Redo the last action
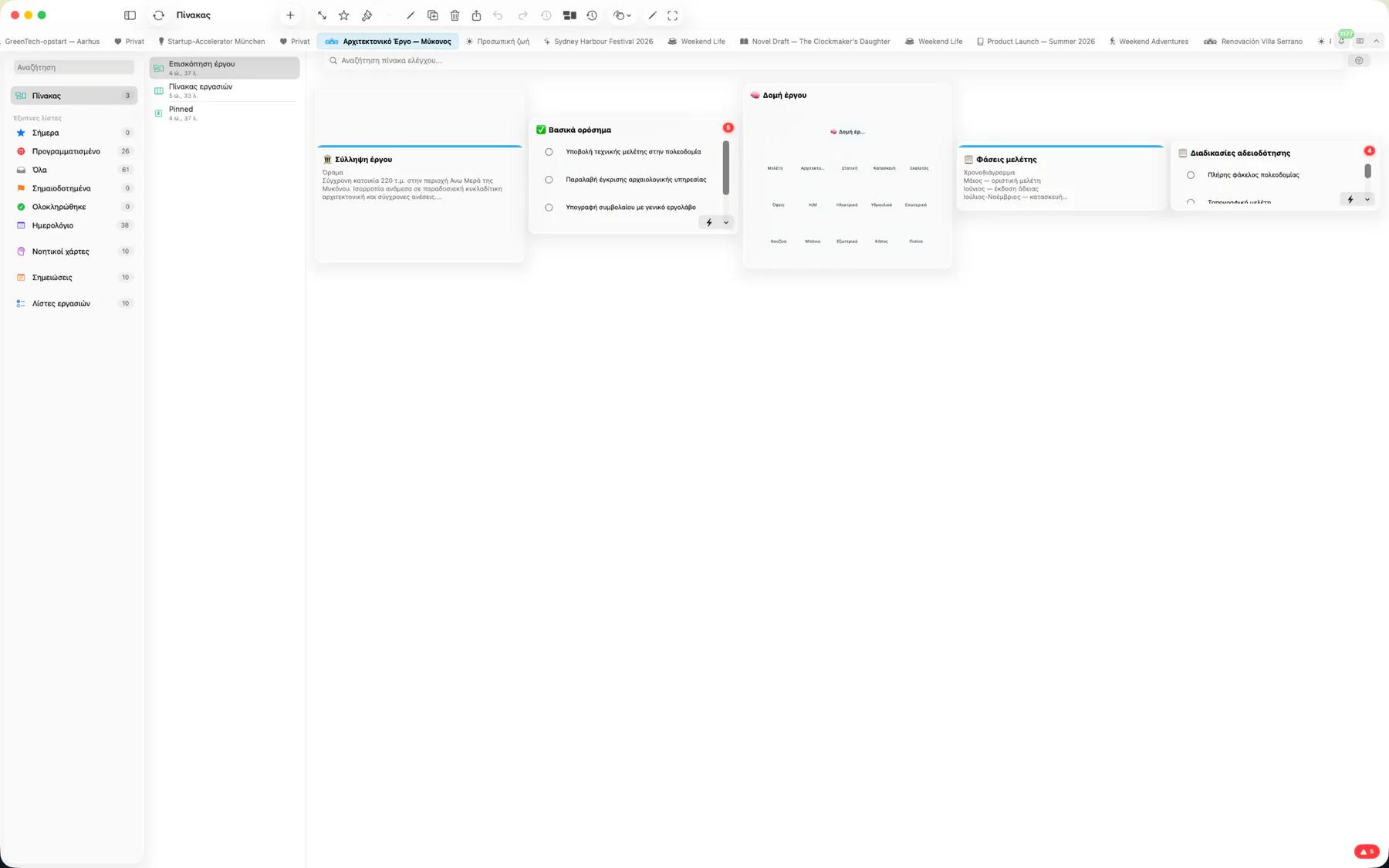This screenshot has height=868, width=1389. pos(522,15)
